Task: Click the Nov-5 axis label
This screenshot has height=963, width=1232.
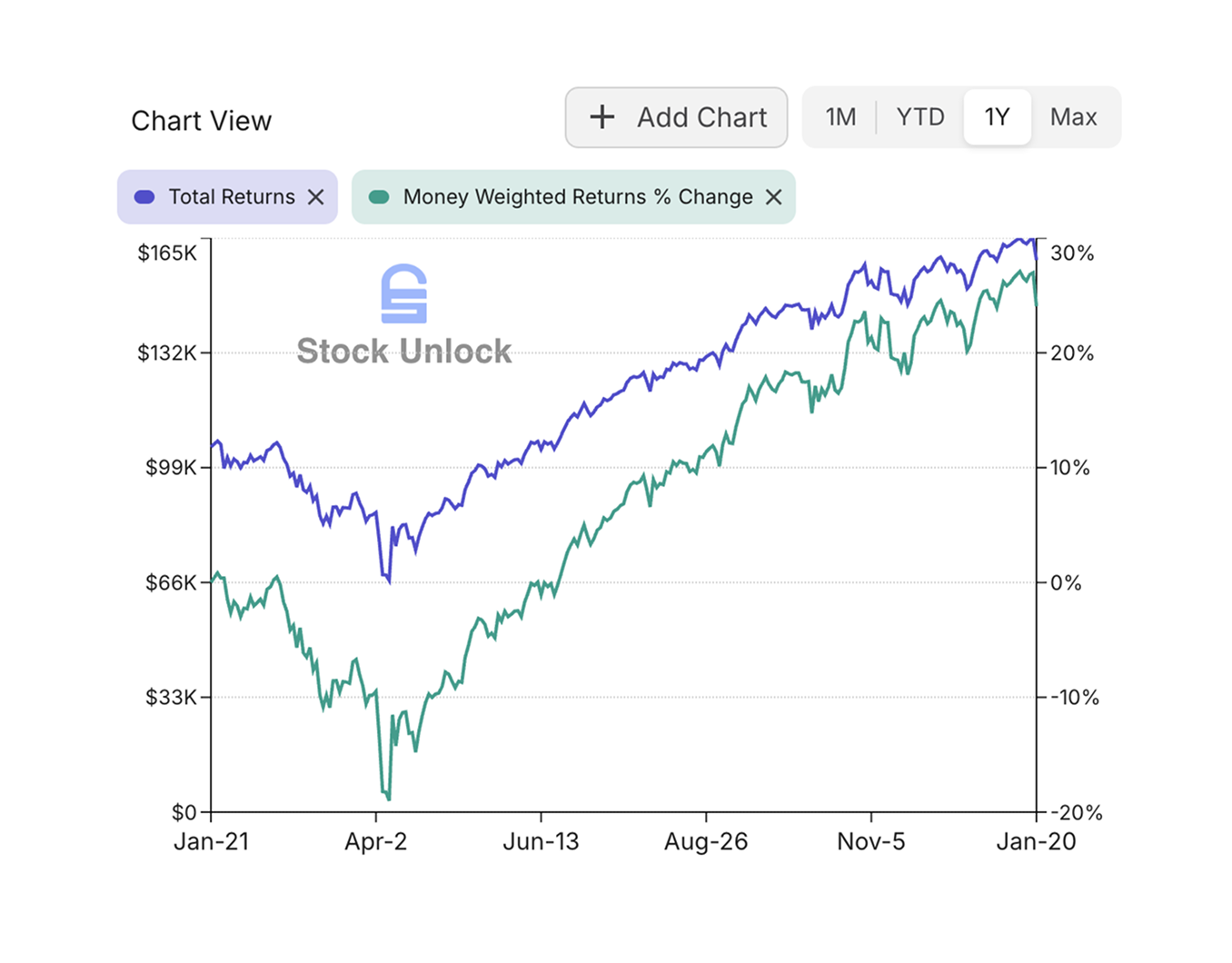Action: 869,841
